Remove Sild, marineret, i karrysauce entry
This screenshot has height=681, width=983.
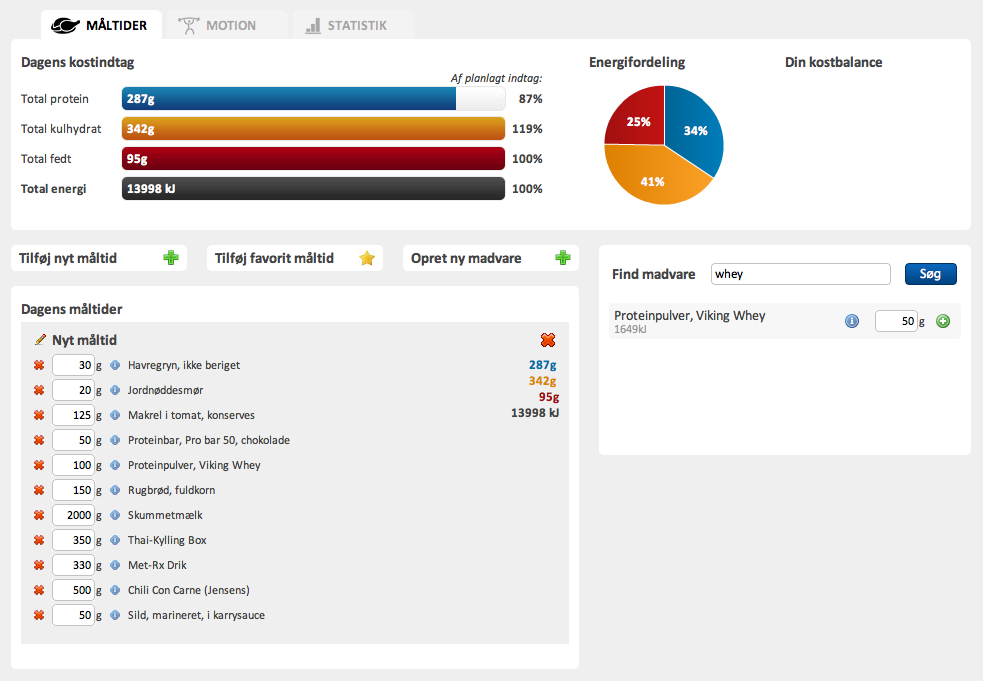point(39,615)
